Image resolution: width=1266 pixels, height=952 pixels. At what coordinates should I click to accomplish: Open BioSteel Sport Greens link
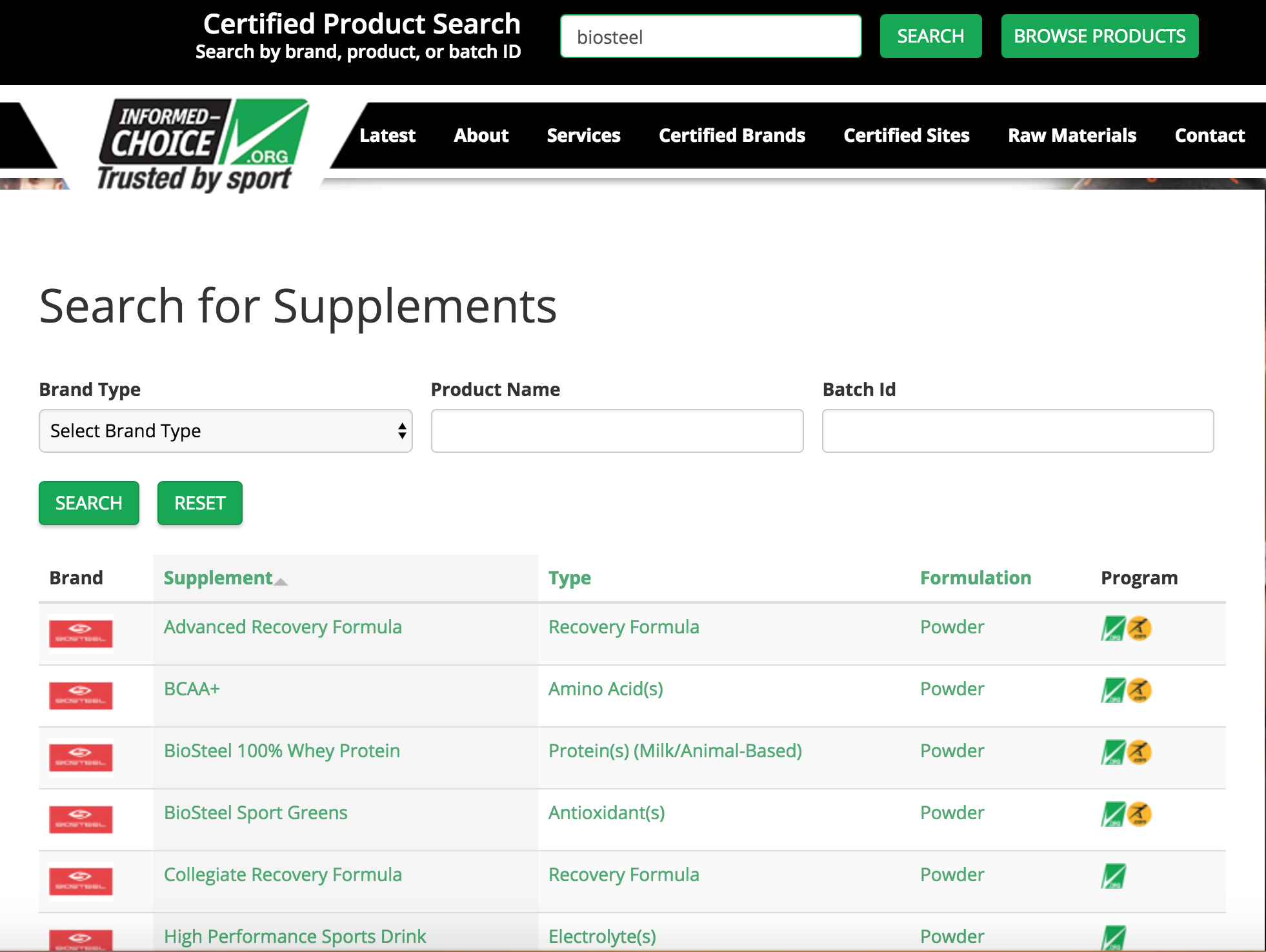(x=256, y=813)
